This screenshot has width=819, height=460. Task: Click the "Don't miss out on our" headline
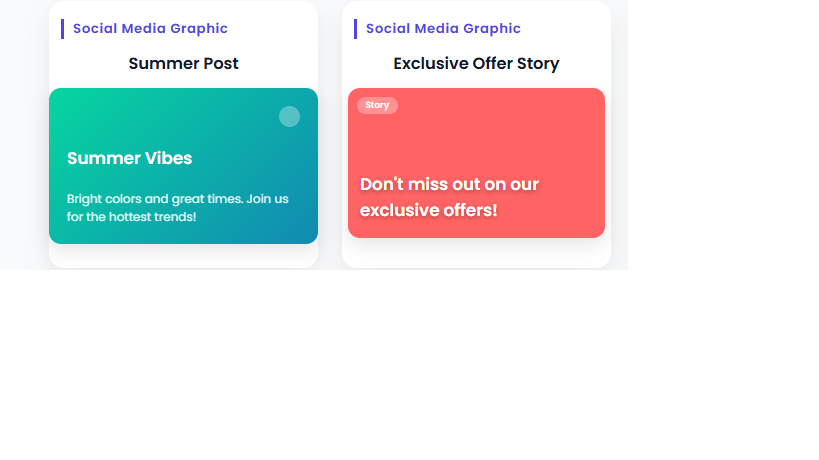click(x=449, y=184)
